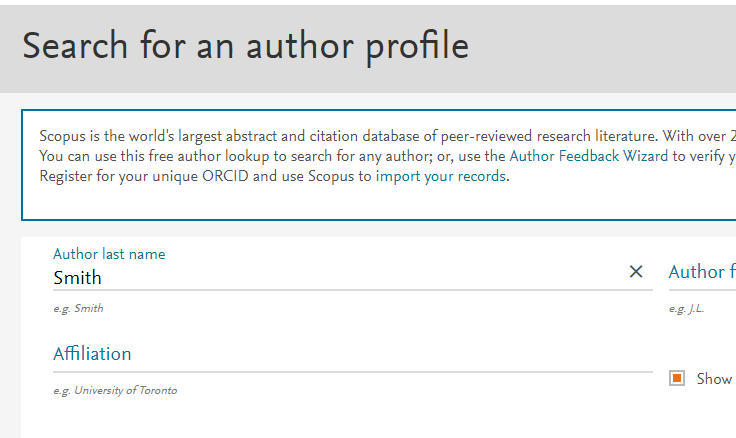This screenshot has height=438, width=736.
Task: Toggle the orange Show checkbox
Action: coord(677,378)
